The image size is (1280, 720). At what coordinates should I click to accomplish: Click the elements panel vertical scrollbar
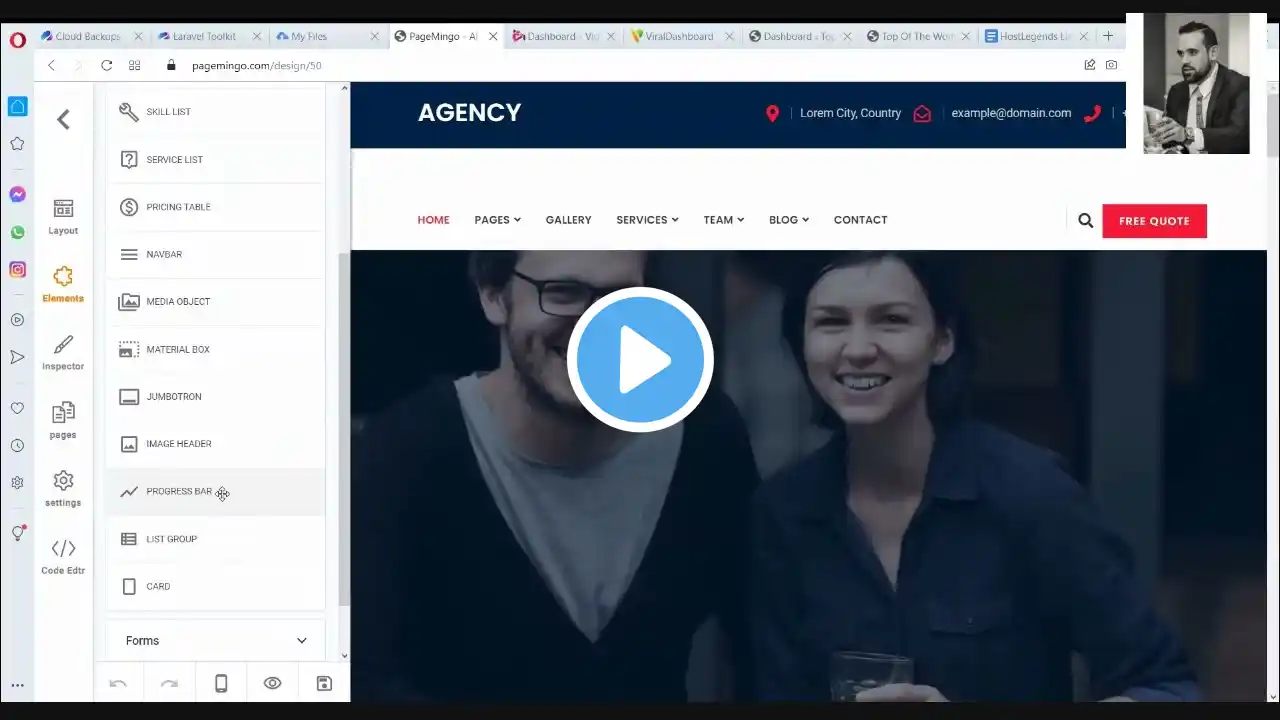344,430
